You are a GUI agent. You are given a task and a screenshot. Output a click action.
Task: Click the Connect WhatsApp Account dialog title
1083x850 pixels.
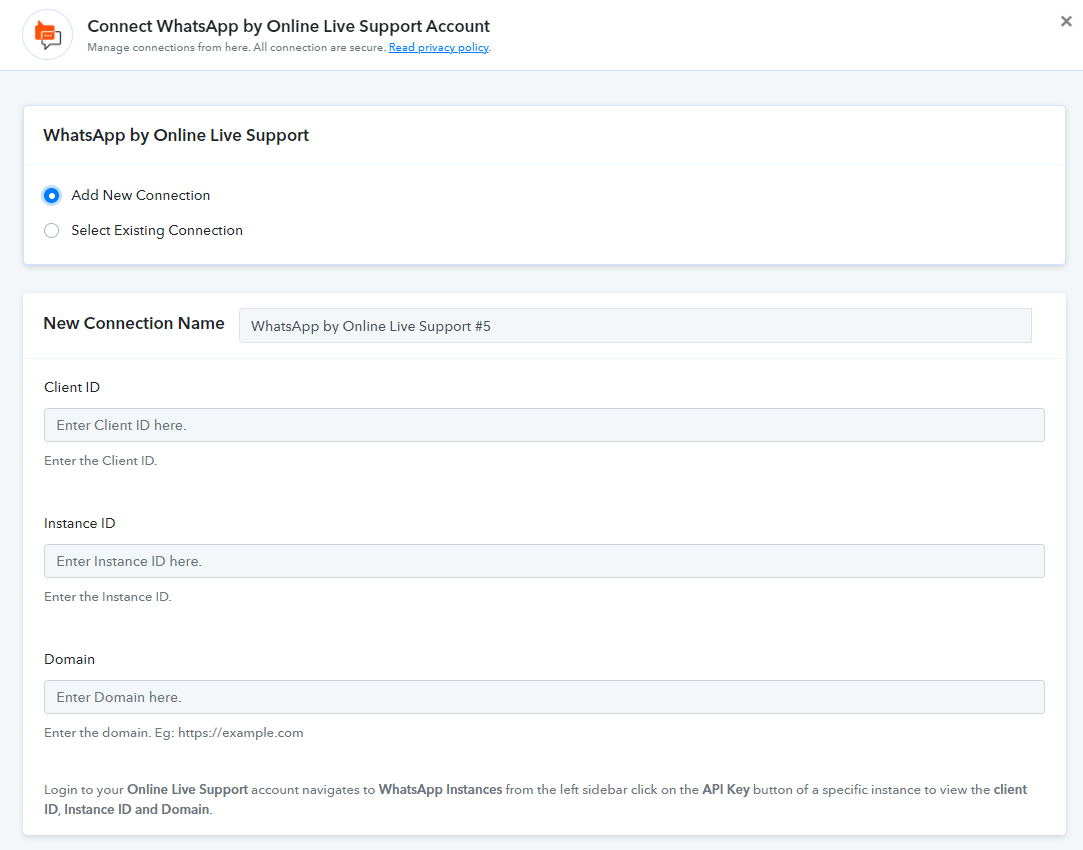tap(288, 26)
